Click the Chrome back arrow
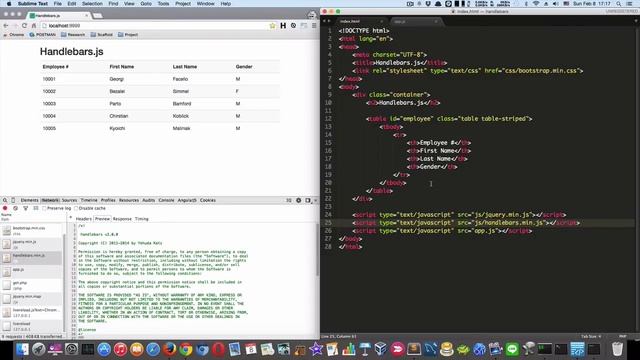This screenshot has width=640, height=360. 6,25
